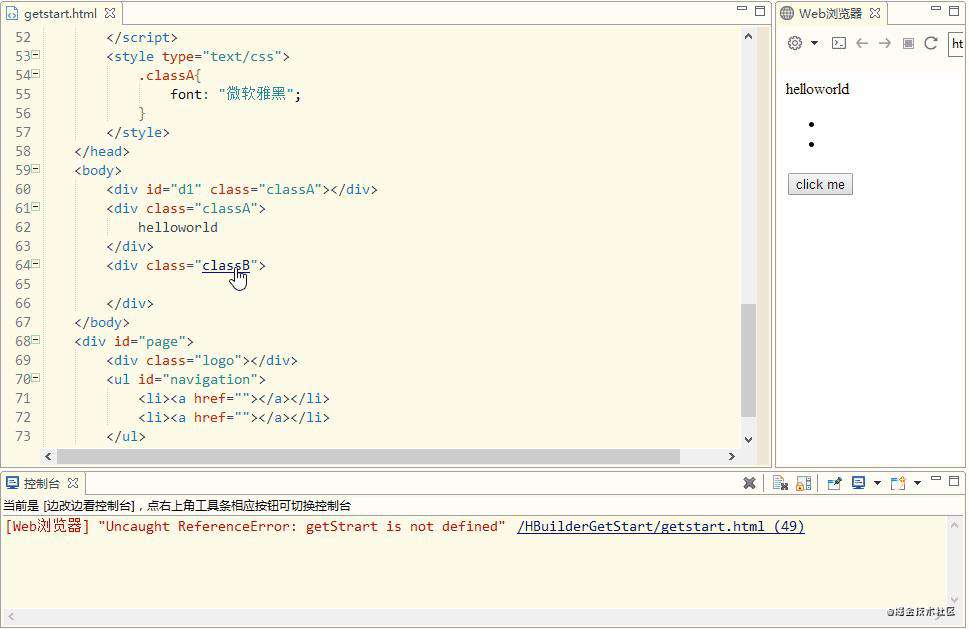This screenshot has height=629, width=969.
Task: Maximize the console panel
Action: click(954, 480)
